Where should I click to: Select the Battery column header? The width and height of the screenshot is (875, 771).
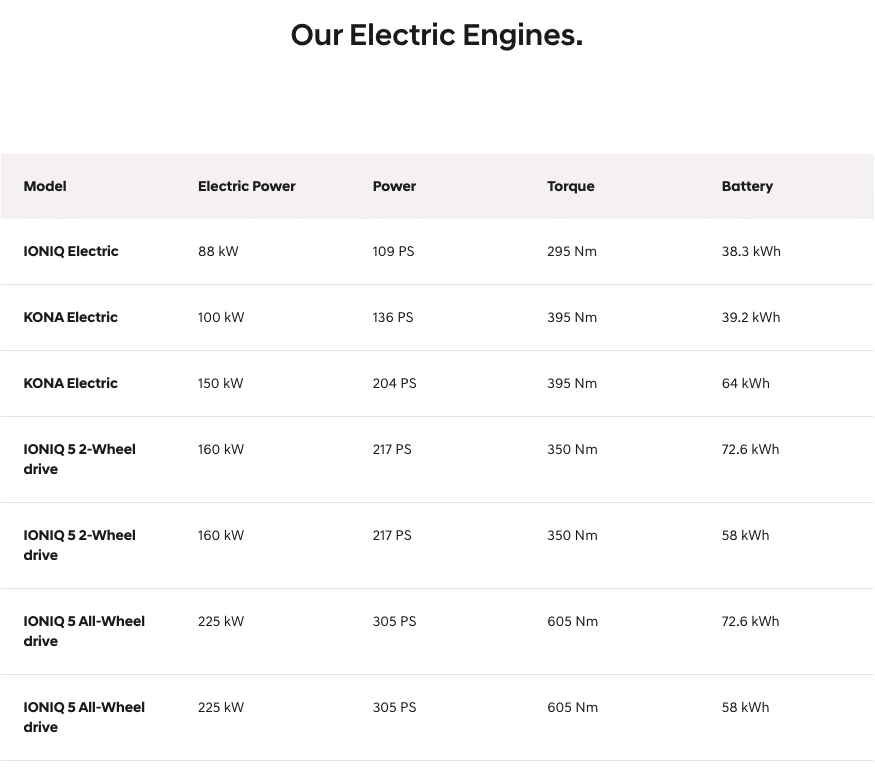tap(747, 187)
